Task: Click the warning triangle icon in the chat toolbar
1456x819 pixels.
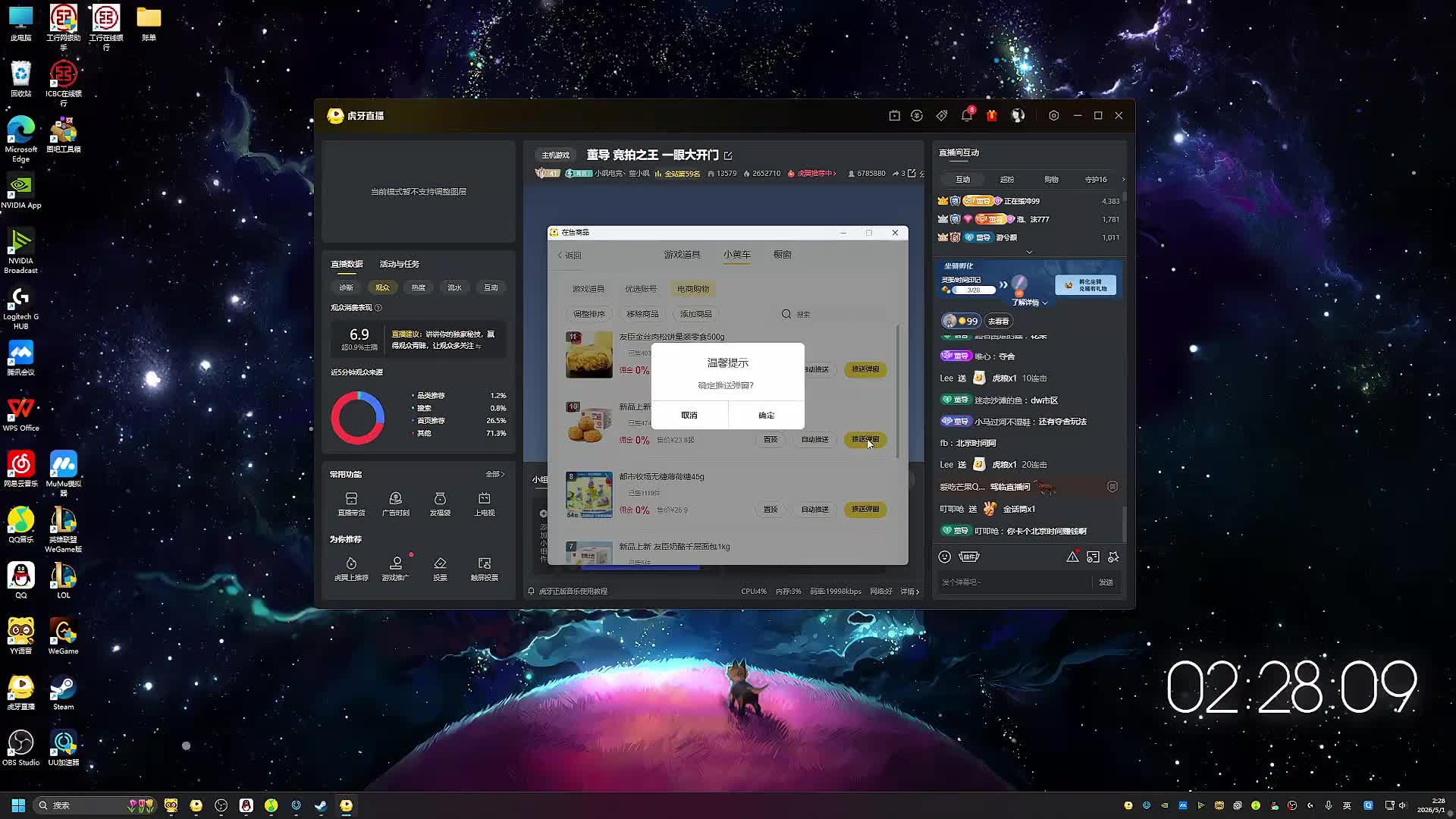Action: pos(1072,557)
